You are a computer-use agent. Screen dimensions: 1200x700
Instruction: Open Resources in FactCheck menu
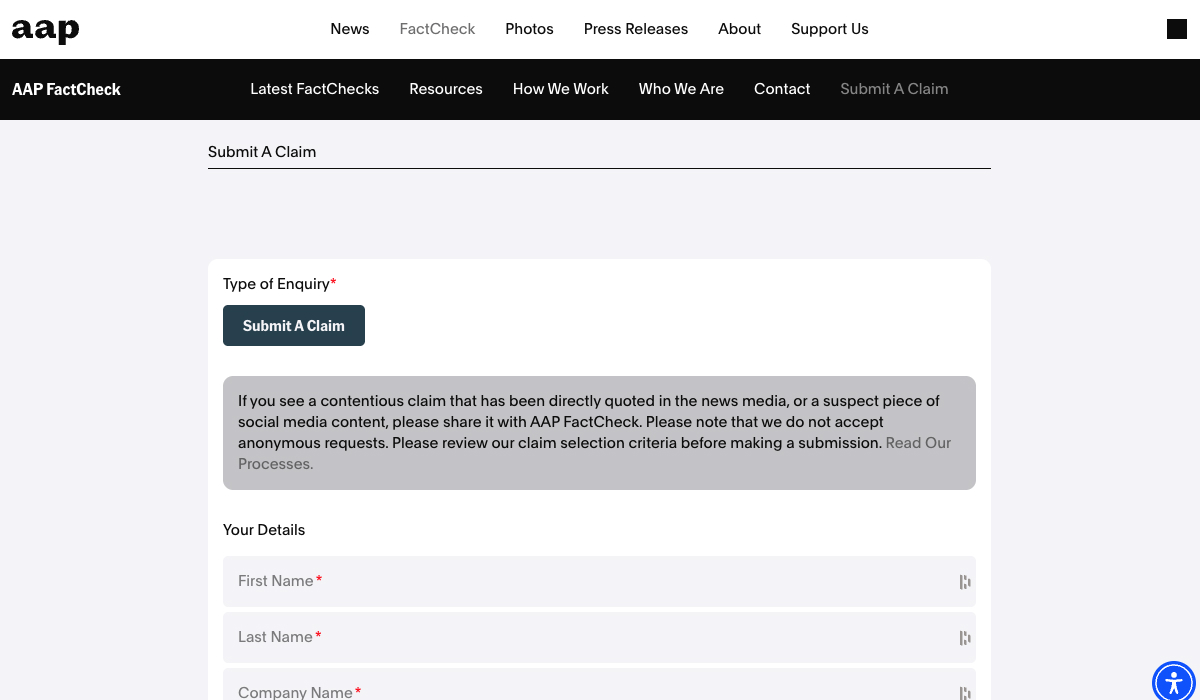pyautogui.click(x=446, y=89)
